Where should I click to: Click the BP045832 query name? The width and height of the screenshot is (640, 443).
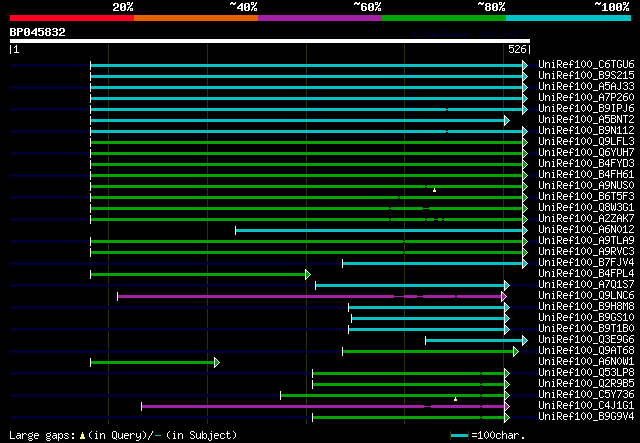[x=38, y=32]
